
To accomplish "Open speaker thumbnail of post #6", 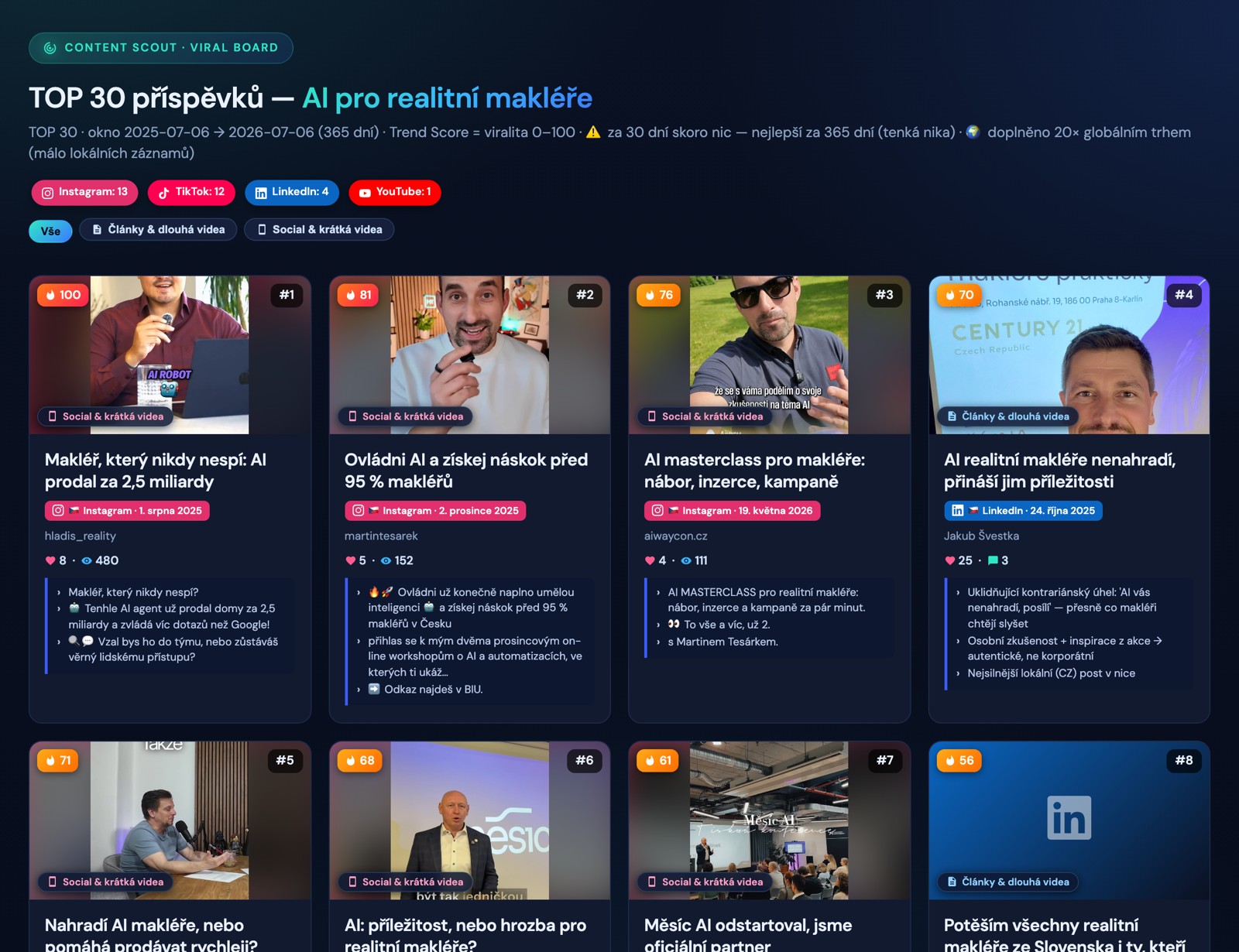I will point(469,821).
